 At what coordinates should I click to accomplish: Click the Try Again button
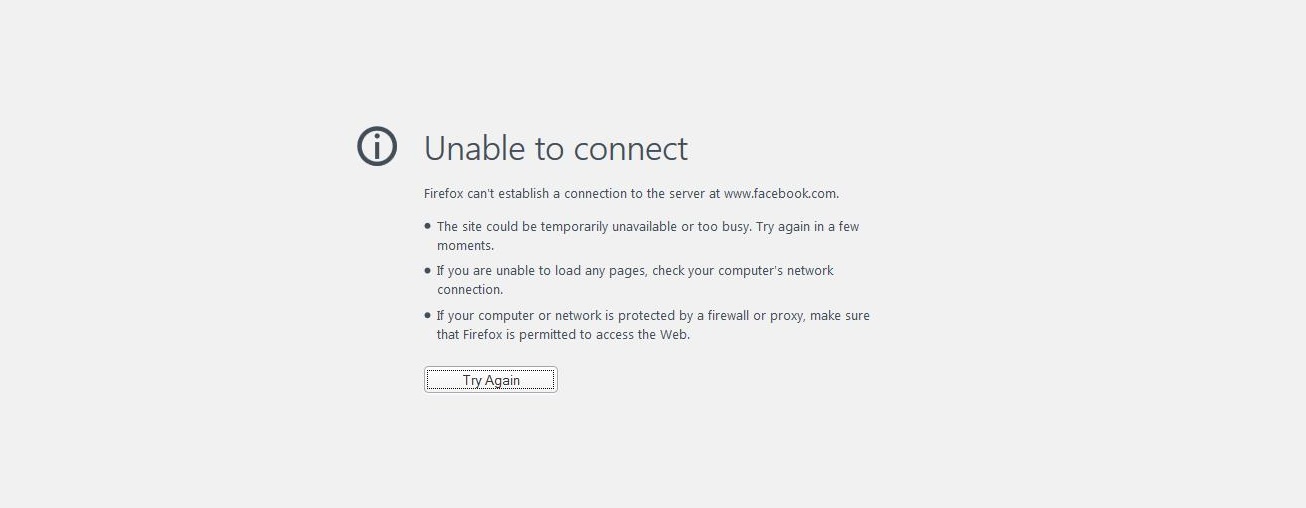(x=491, y=380)
